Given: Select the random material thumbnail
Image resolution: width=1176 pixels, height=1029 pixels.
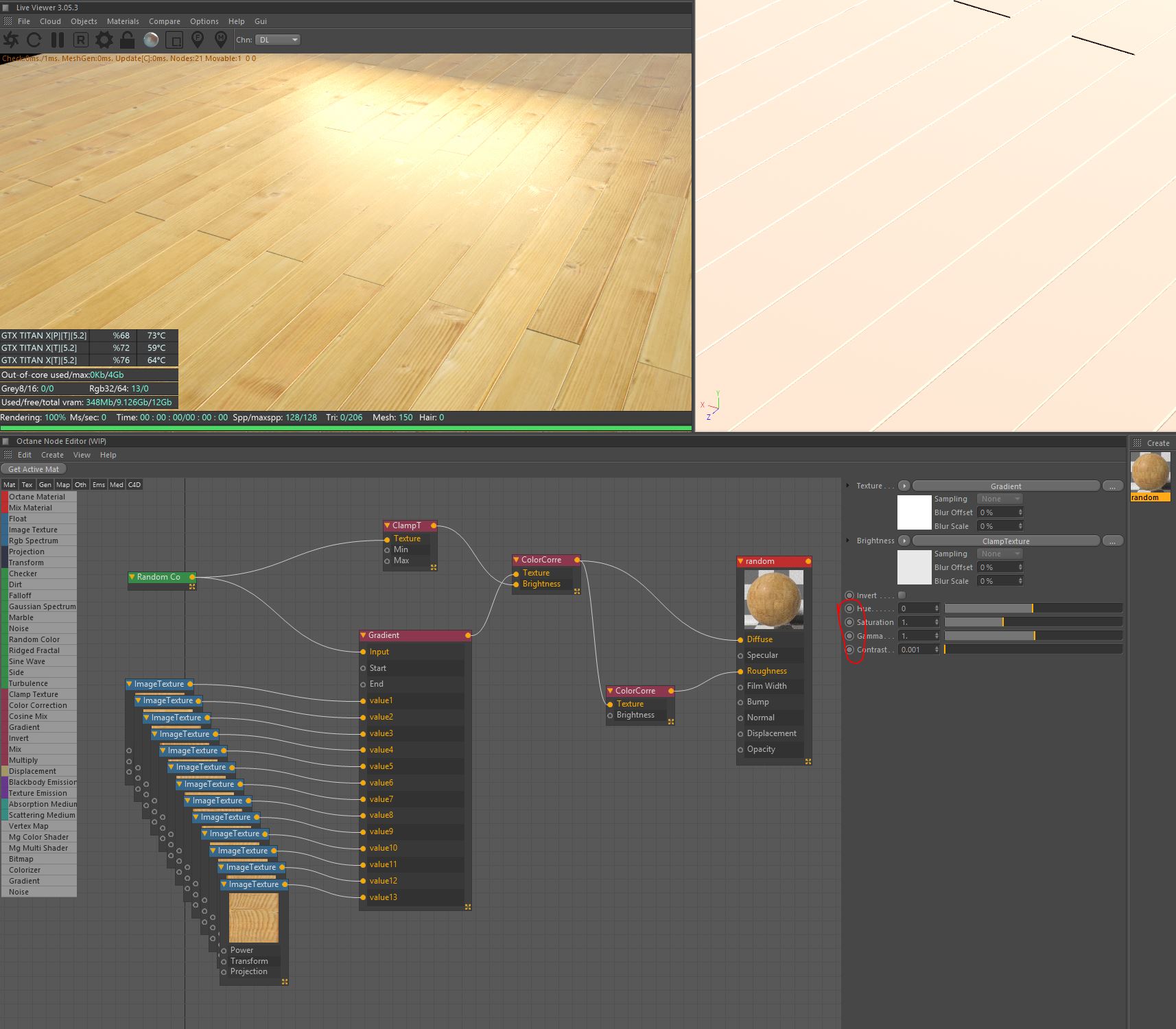Looking at the screenshot, I should pos(1150,477).
